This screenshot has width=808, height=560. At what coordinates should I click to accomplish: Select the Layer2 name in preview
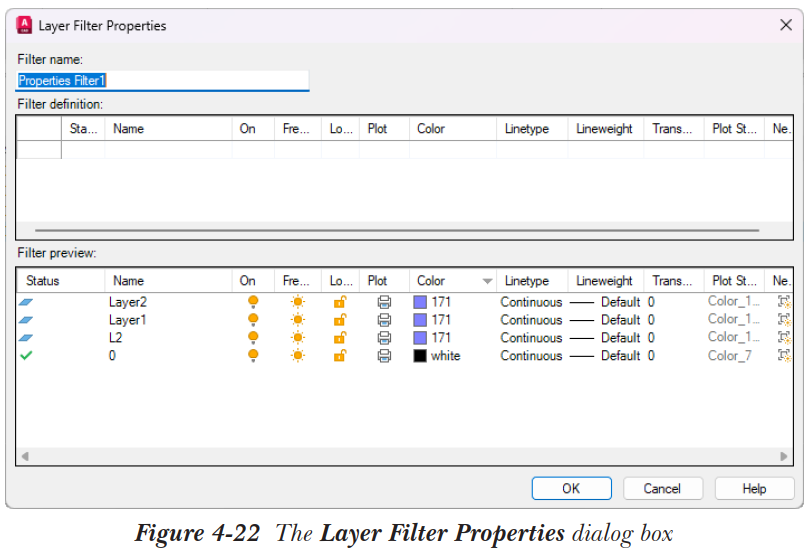pos(128,302)
